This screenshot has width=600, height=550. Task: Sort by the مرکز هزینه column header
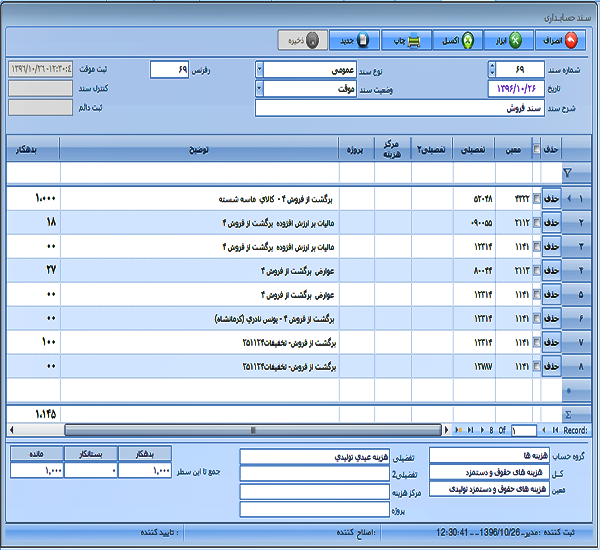coord(392,149)
